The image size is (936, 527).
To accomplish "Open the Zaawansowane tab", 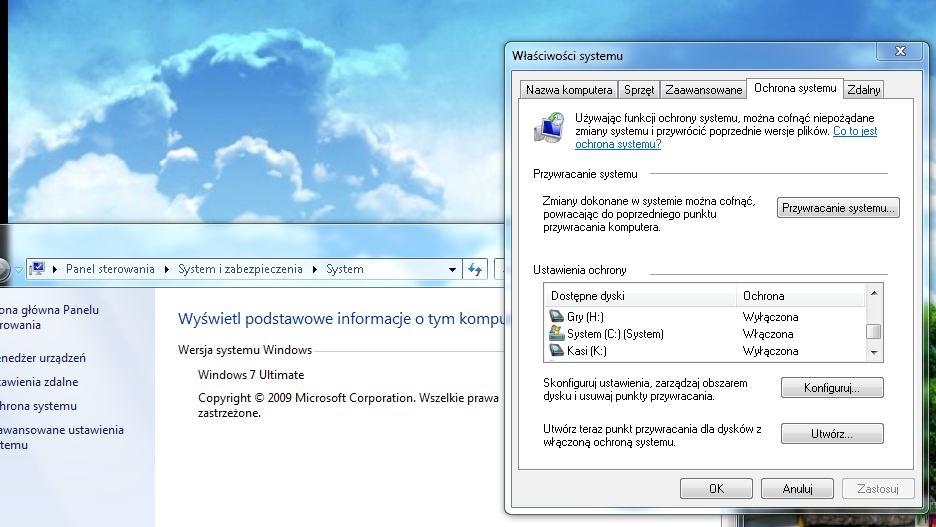I will 703,90.
